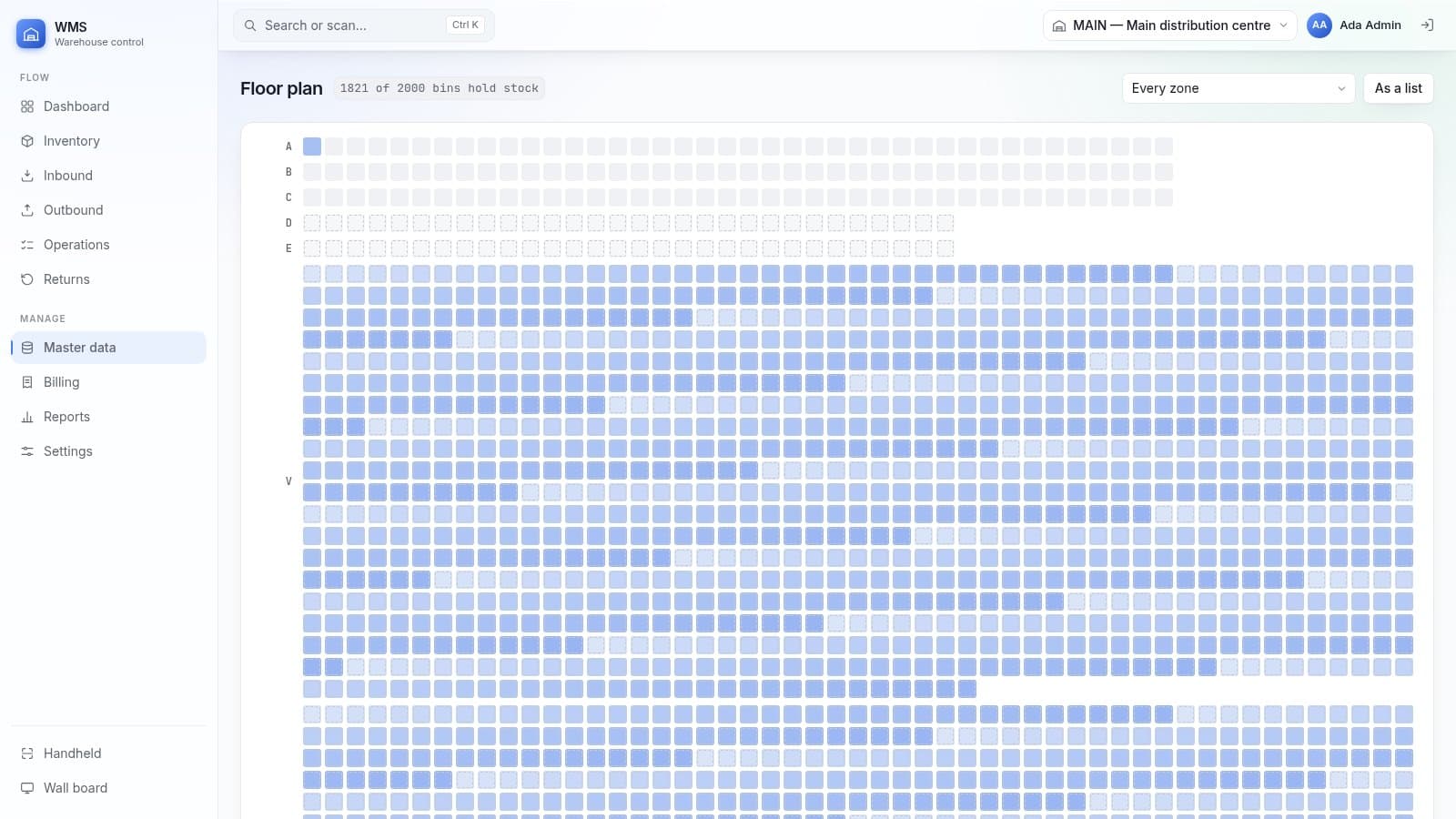Select the highlighted first bin in row A

pyautogui.click(x=312, y=147)
